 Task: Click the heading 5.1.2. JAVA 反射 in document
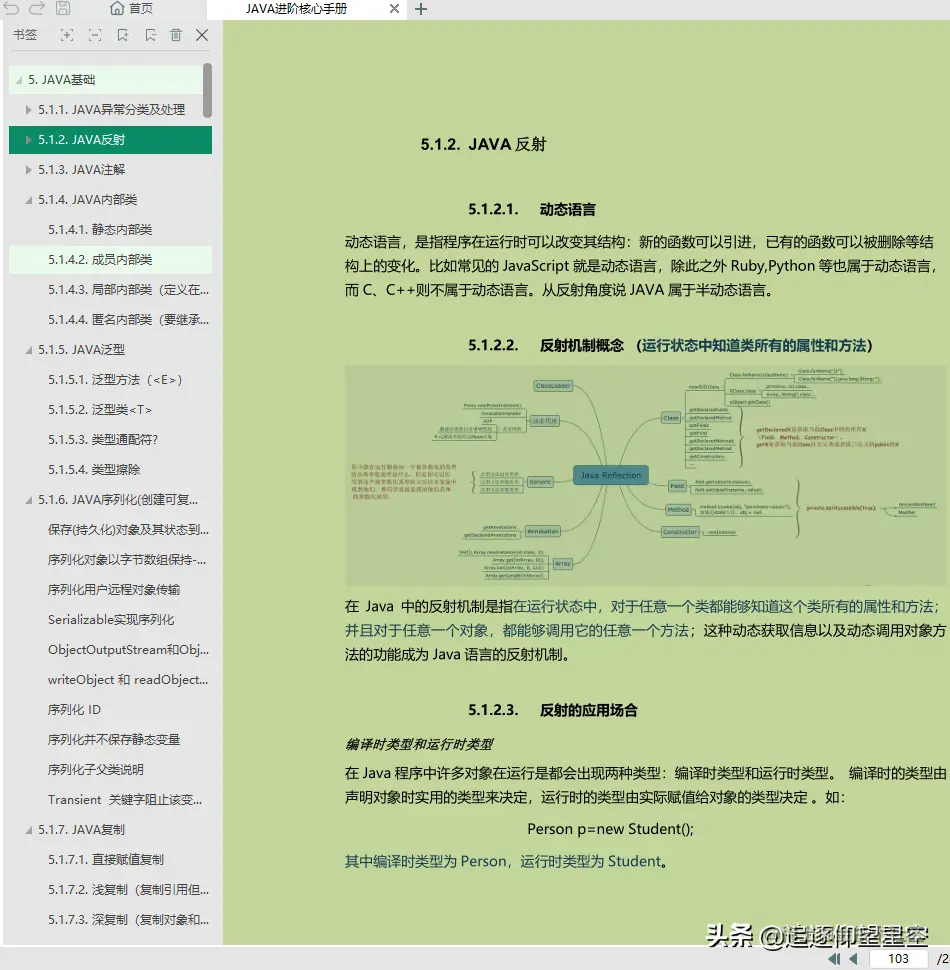(483, 145)
